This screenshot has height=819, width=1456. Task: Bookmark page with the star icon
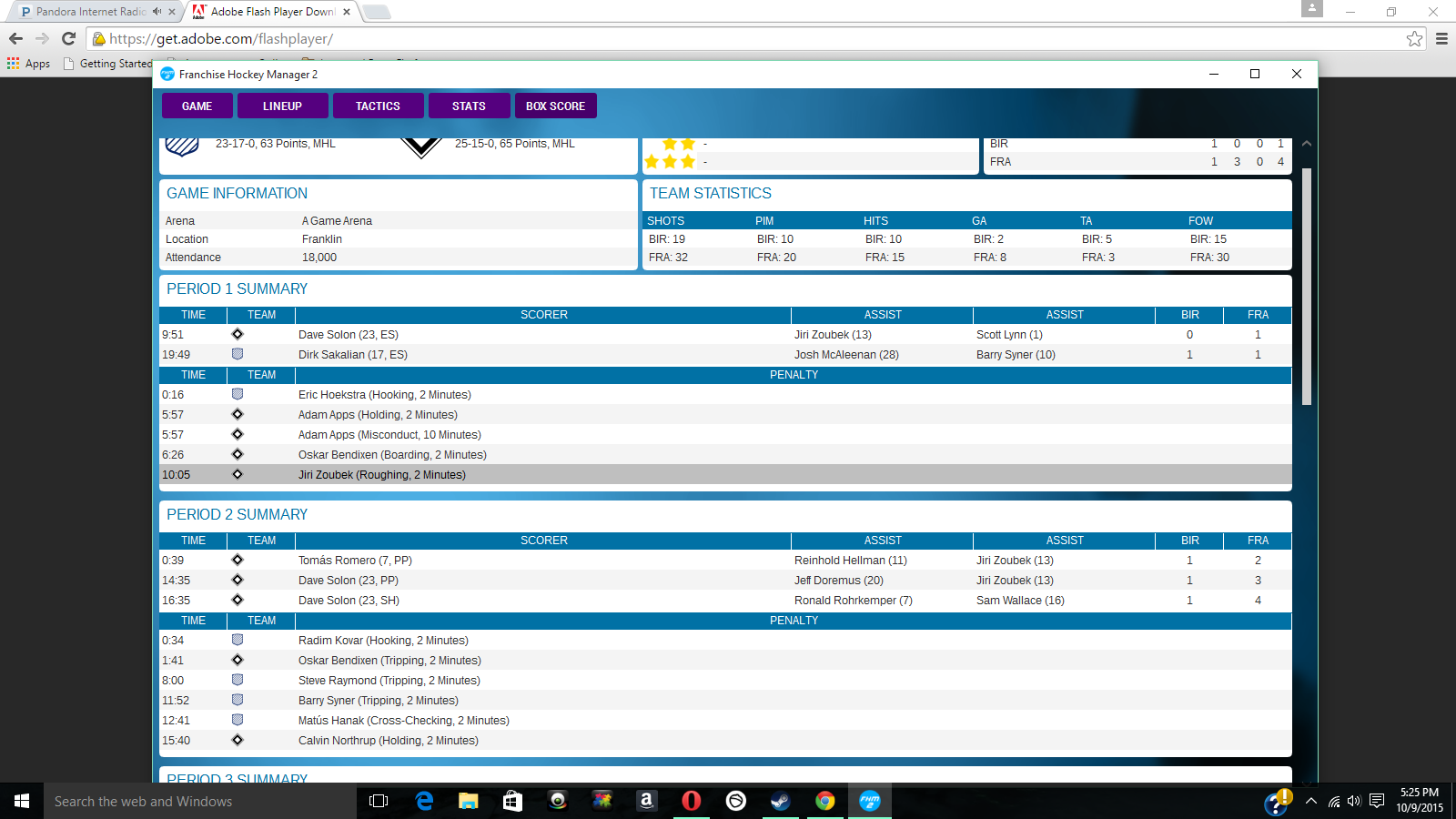pos(1414,38)
